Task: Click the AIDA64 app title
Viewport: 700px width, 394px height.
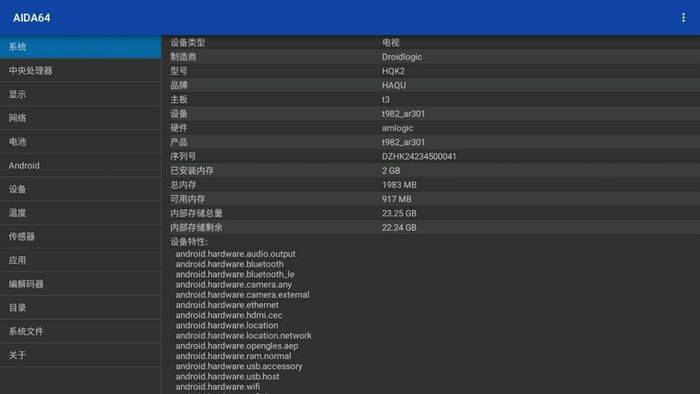Action: (31, 18)
